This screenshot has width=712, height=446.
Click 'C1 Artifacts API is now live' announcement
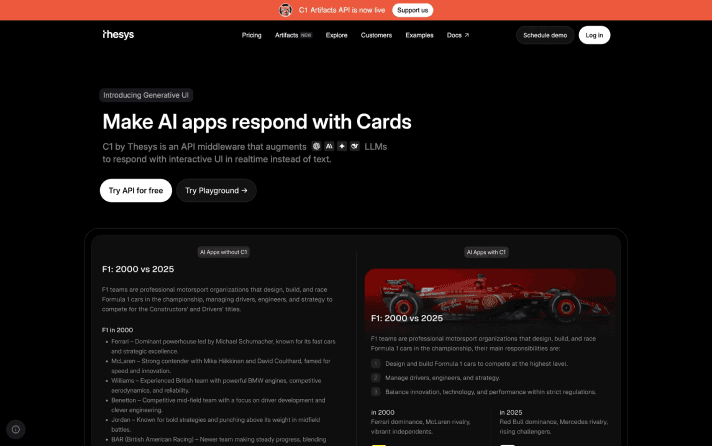(x=341, y=10)
